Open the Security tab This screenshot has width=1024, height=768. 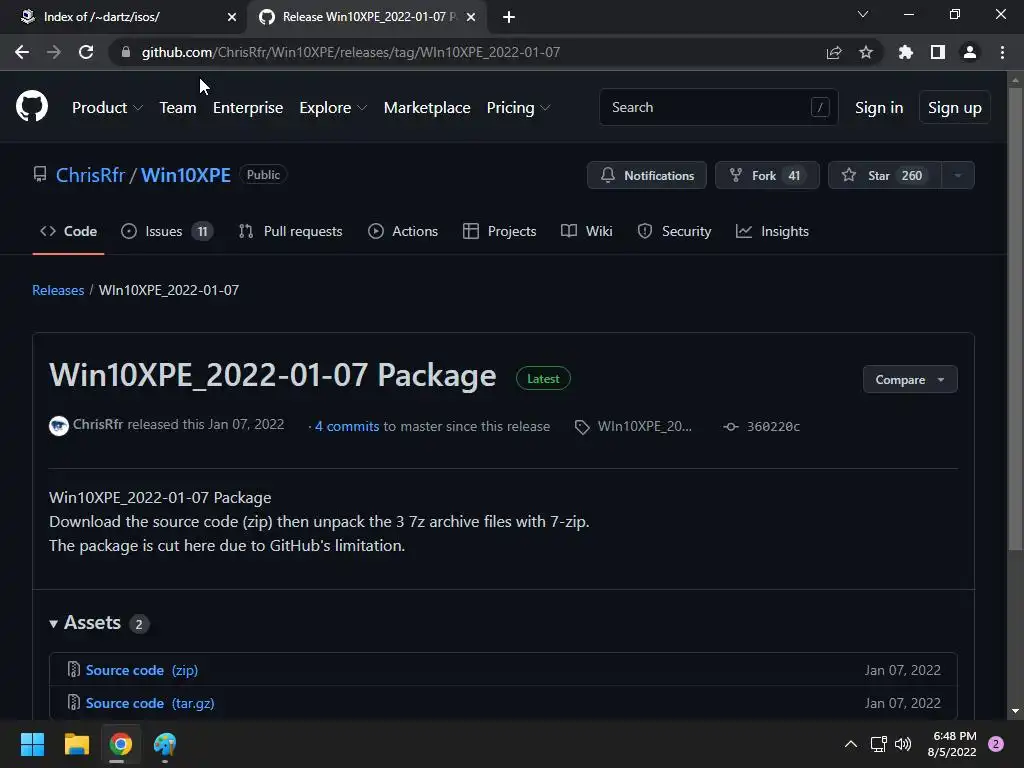(x=674, y=231)
